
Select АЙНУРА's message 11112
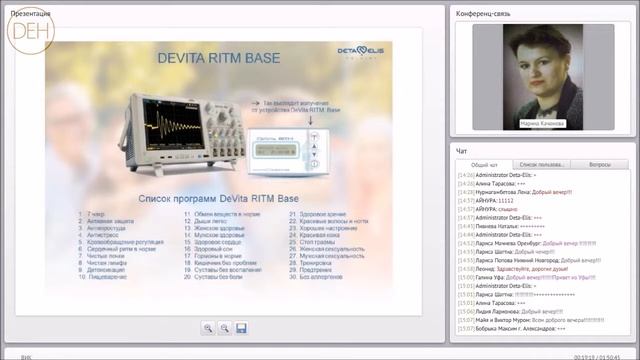(486, 201)
